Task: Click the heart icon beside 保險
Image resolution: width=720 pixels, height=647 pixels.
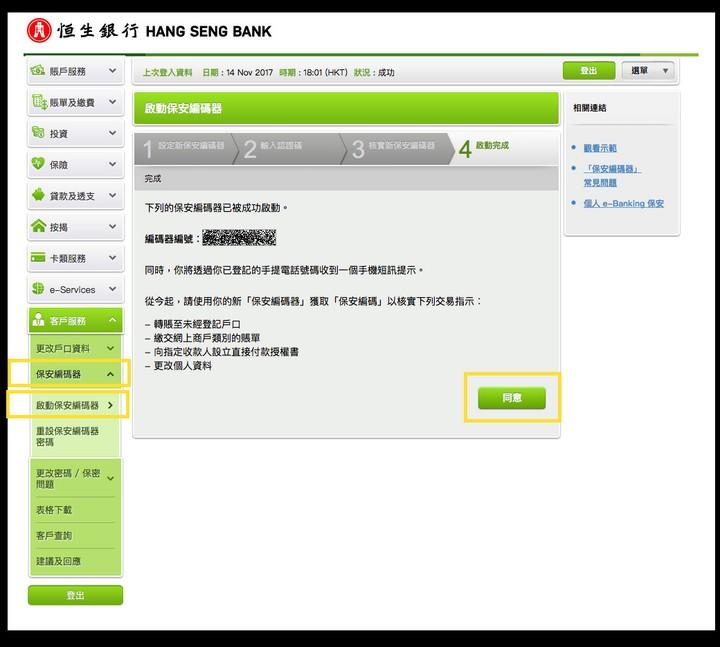Action: pyautogui.click(x=39, y=164)
